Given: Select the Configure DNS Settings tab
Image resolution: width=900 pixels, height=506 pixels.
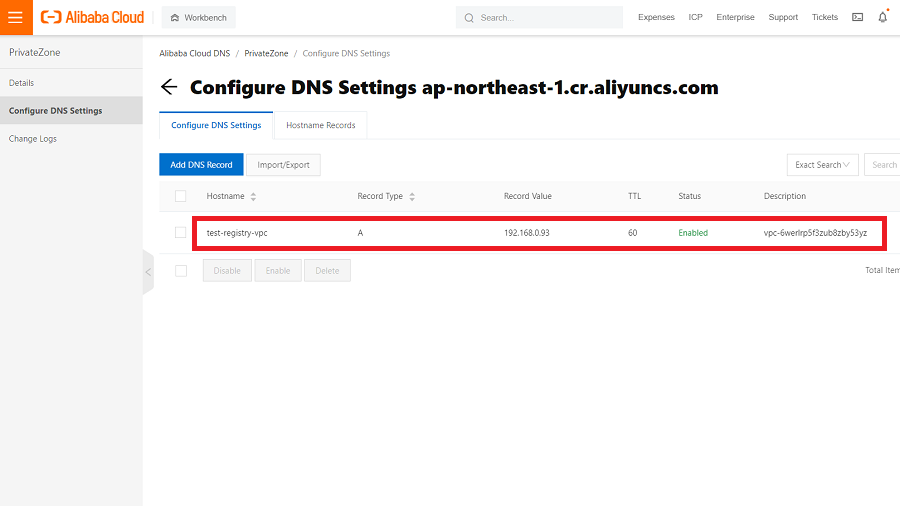Looking at the screenshot, I should point(216,125).
